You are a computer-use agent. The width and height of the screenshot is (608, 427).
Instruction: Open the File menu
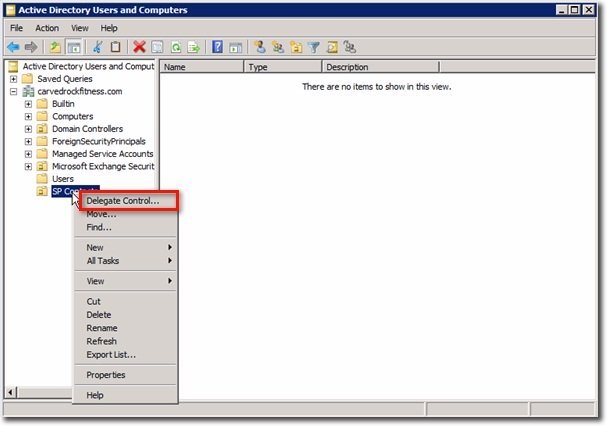(x=16, y=28)
